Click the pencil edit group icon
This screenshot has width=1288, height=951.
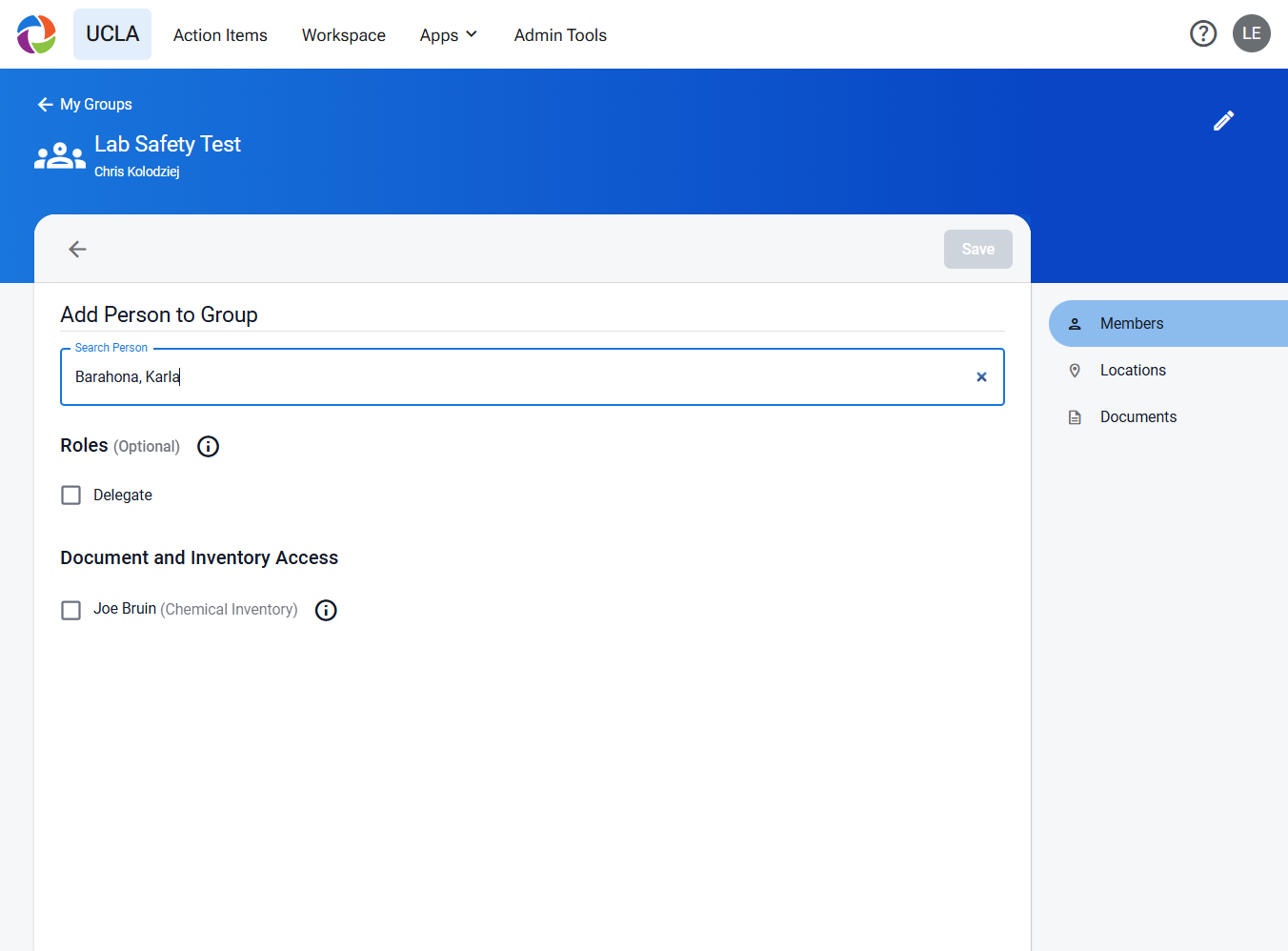(x=1224, y=120)
